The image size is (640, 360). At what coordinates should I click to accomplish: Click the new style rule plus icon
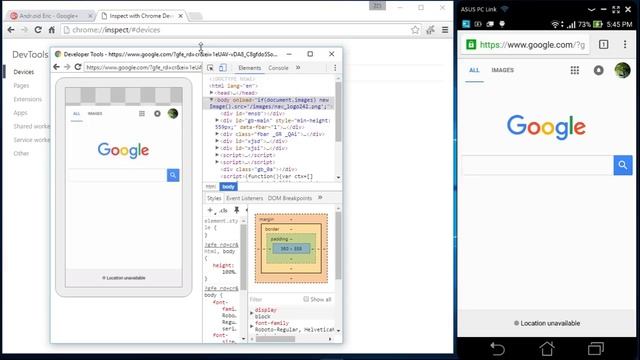point(210,210)
